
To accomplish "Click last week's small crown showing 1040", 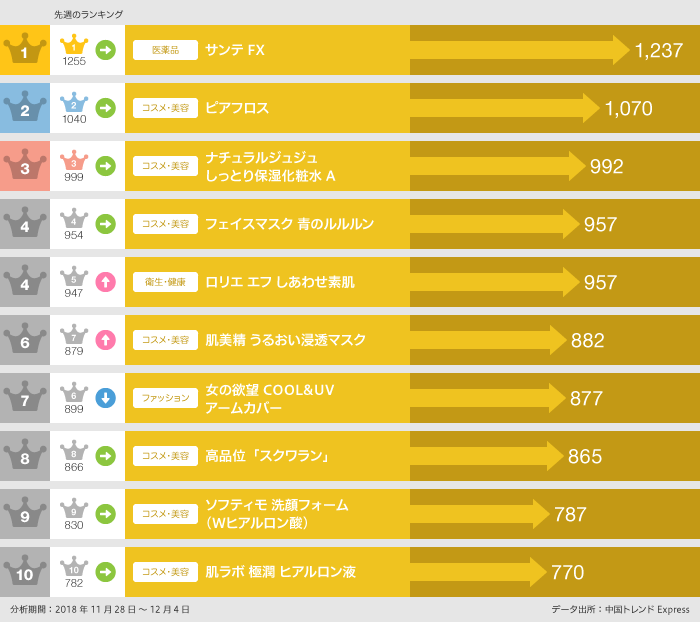I will [74, 104].
